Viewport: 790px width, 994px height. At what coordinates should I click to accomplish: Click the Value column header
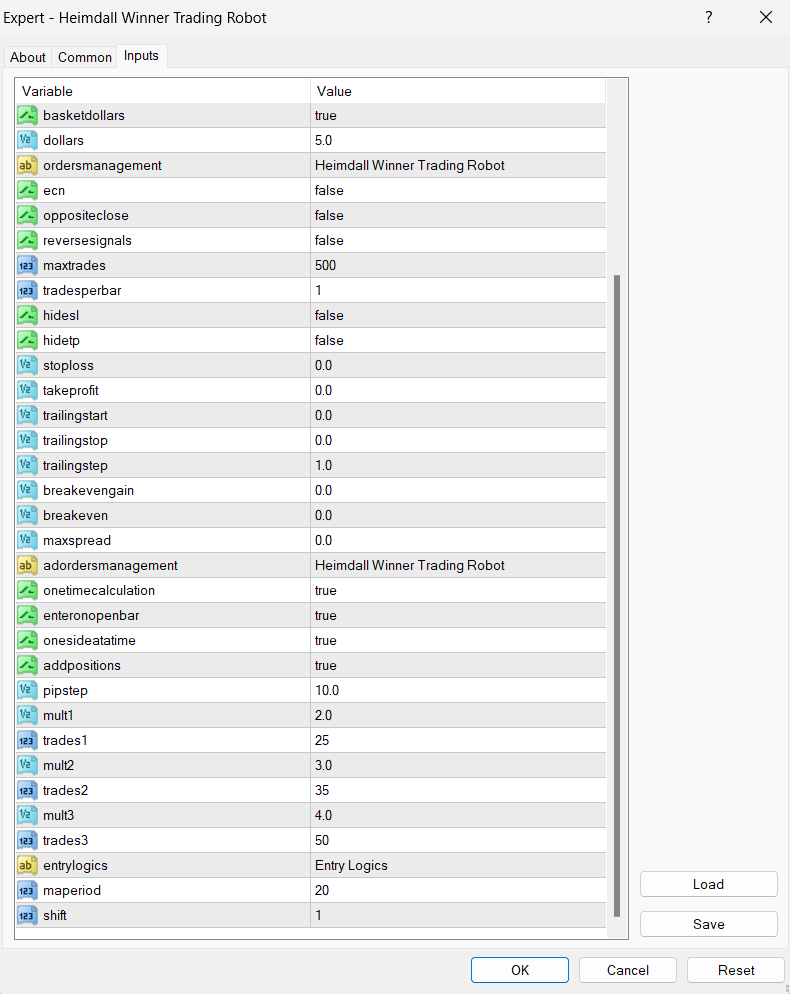click(458, 91)
